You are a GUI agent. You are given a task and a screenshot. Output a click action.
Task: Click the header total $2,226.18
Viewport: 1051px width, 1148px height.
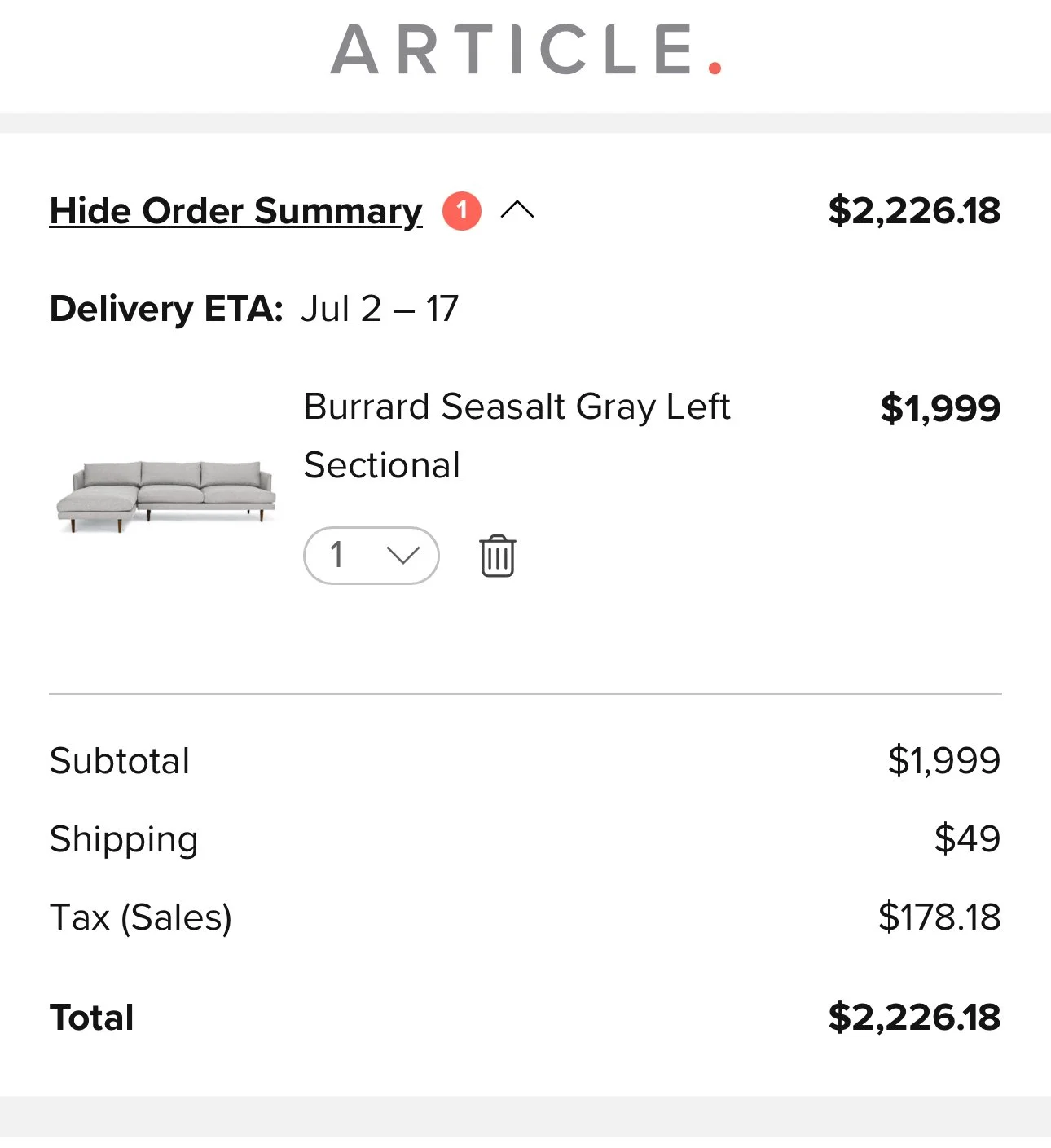(x=914, y=211)
